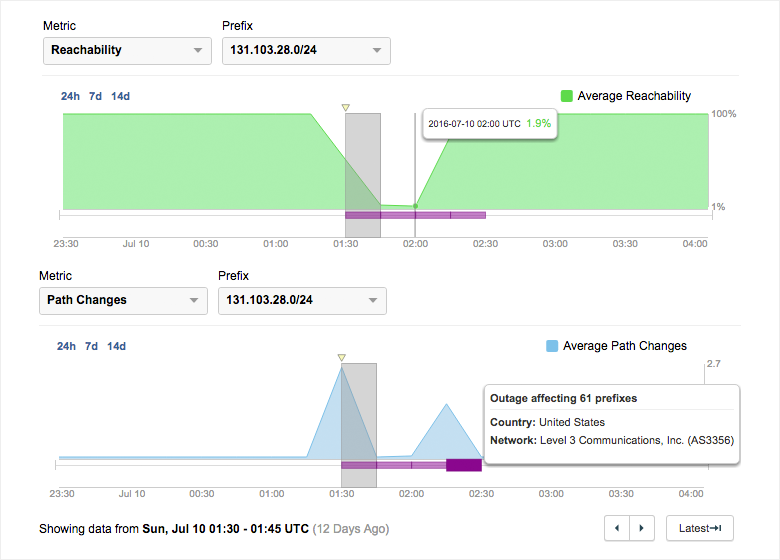This screenshot has width=780, height=560.
Task: Go to next time interval arrow
Action: tap(642, 528)
